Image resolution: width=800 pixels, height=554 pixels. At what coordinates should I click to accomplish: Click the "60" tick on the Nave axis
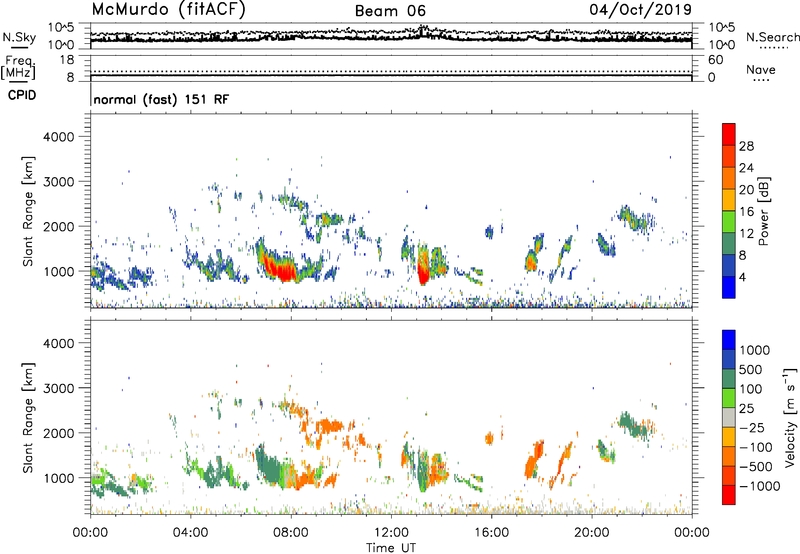715,60
